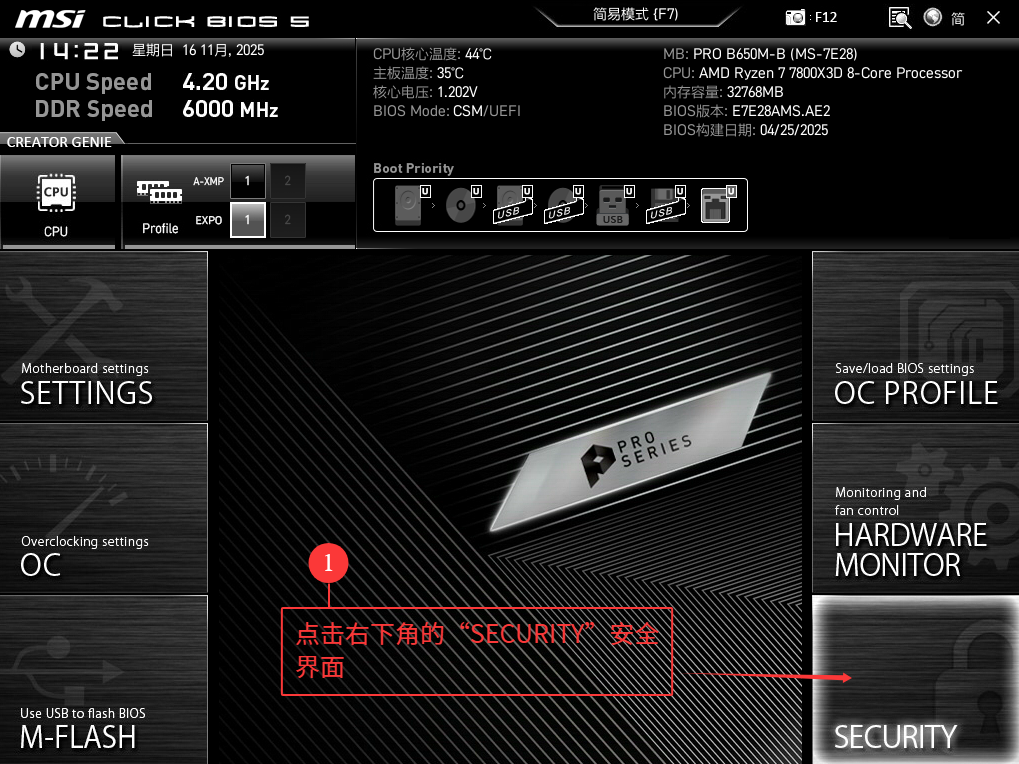1019x764 pixels.
Task: Open the BIOS search magnifier icon
Action: point(900,17)
